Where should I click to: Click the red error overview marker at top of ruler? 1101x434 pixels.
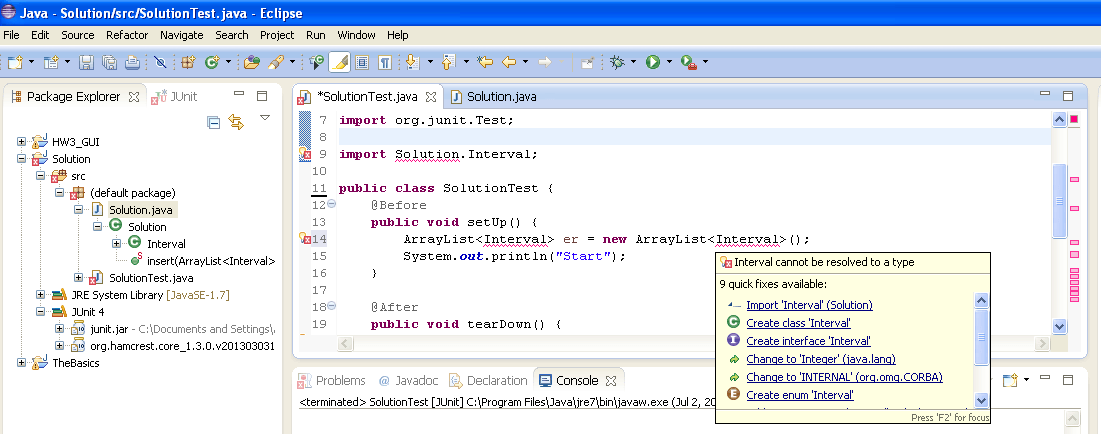point(1074,119)
